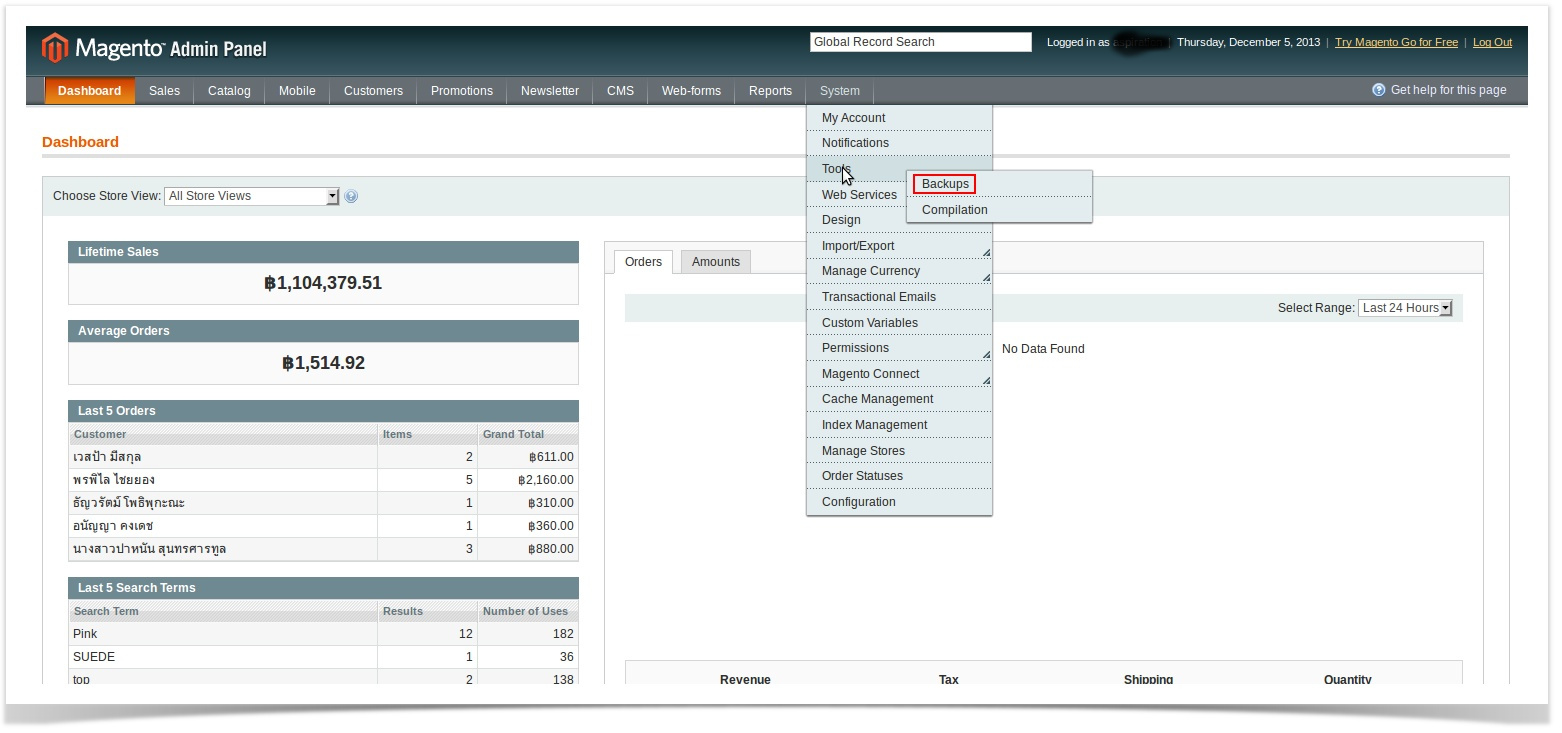
Task: Open Index Management menu entry
Action: tap(874, 425)
